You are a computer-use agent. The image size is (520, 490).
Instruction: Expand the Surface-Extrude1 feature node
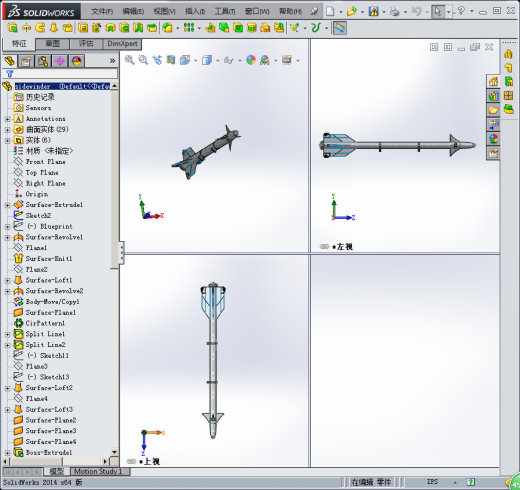click(x=7, y=205)
